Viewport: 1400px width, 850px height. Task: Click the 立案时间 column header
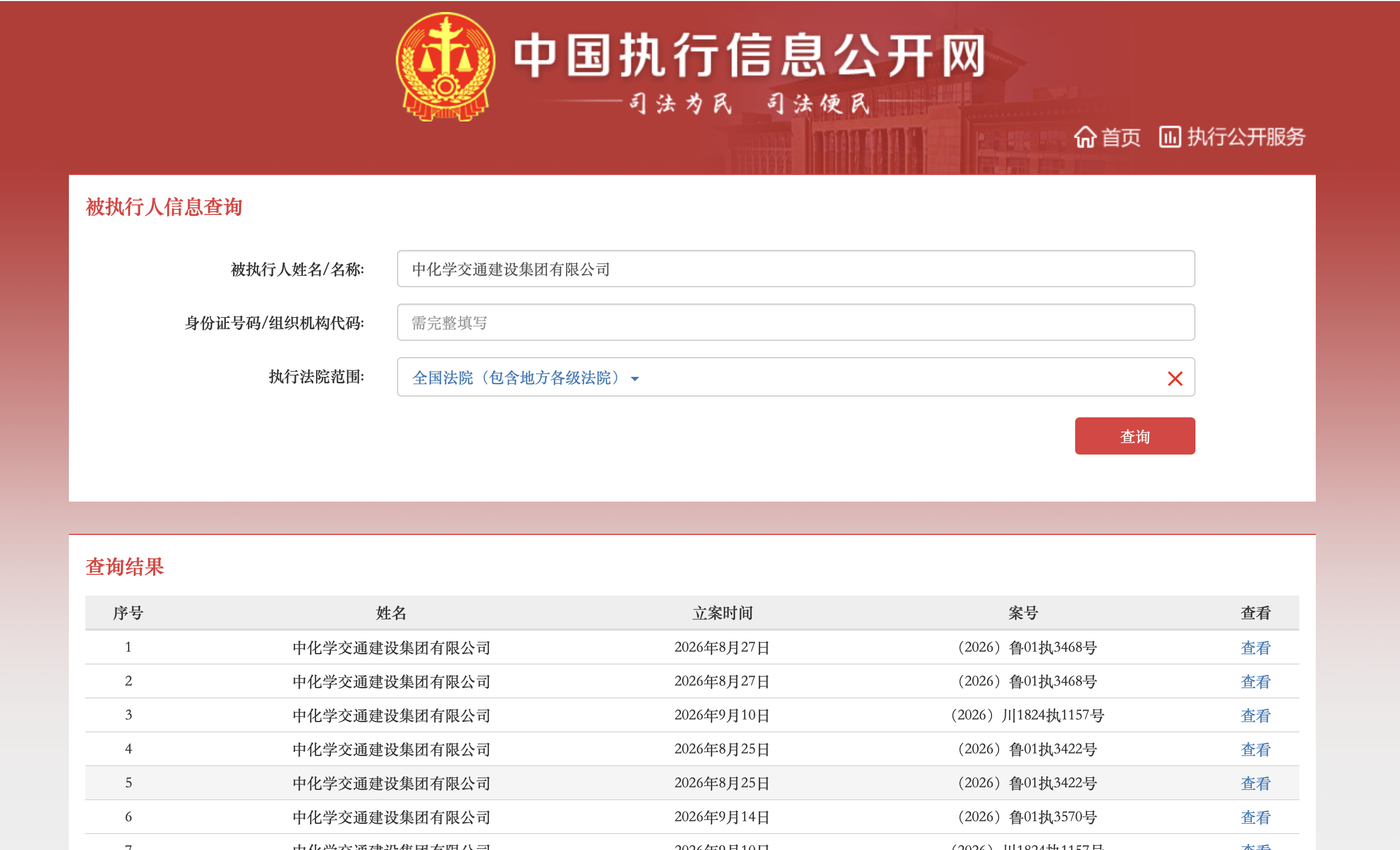722,613
